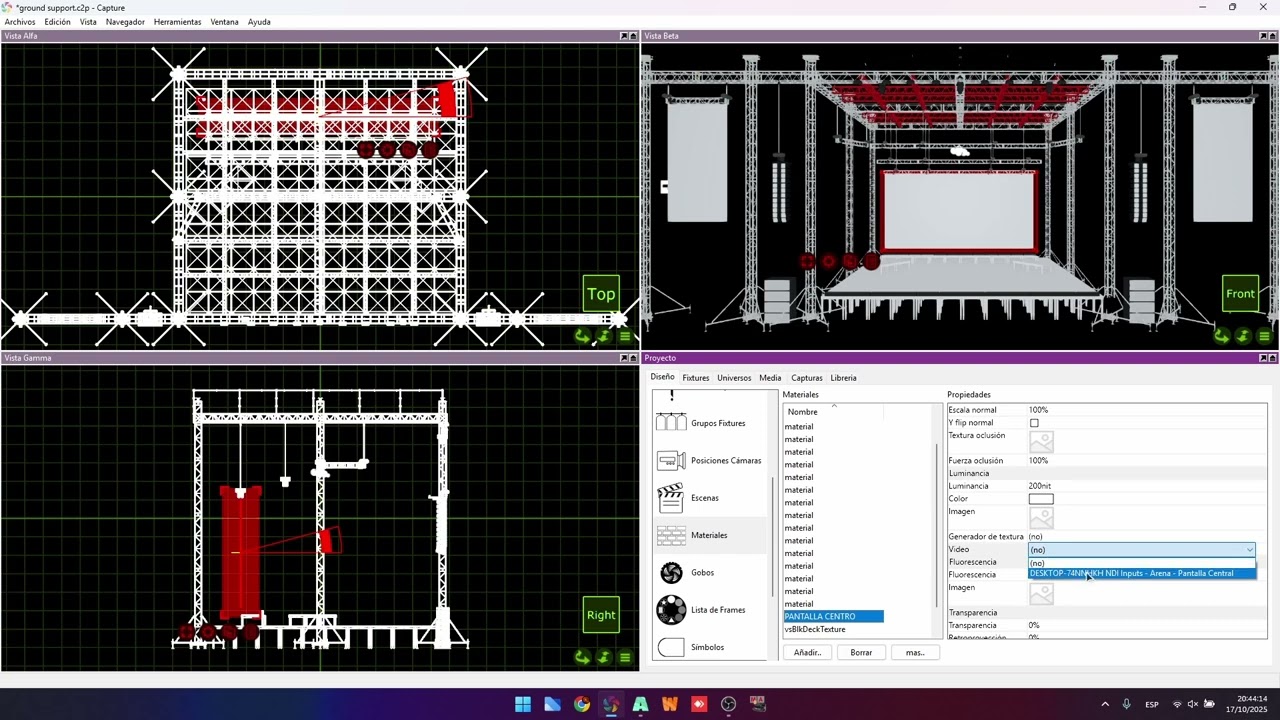
Task: Open the Ayuda menu
Action: (259, 22)
